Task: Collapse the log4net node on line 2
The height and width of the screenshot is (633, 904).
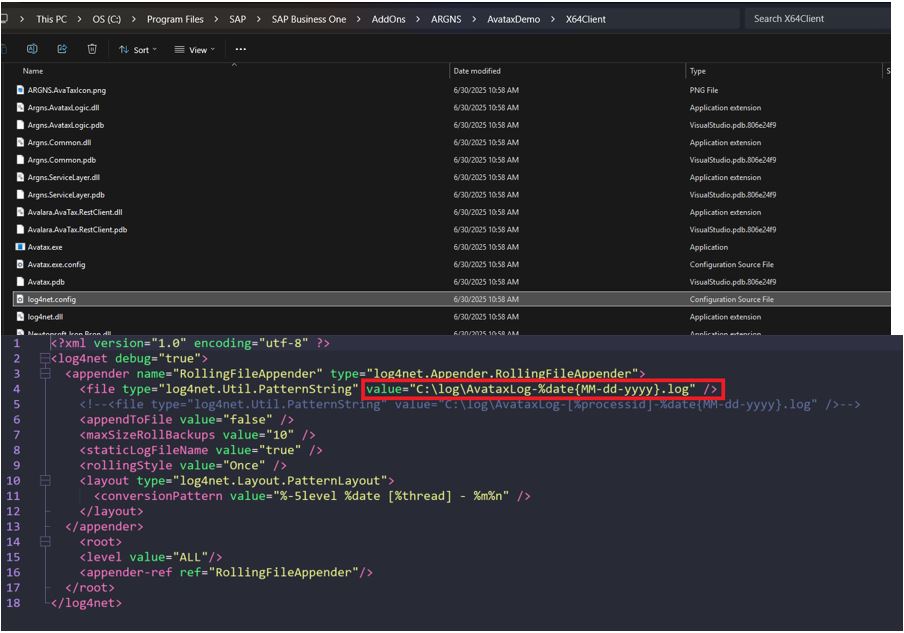Action: 45,358
